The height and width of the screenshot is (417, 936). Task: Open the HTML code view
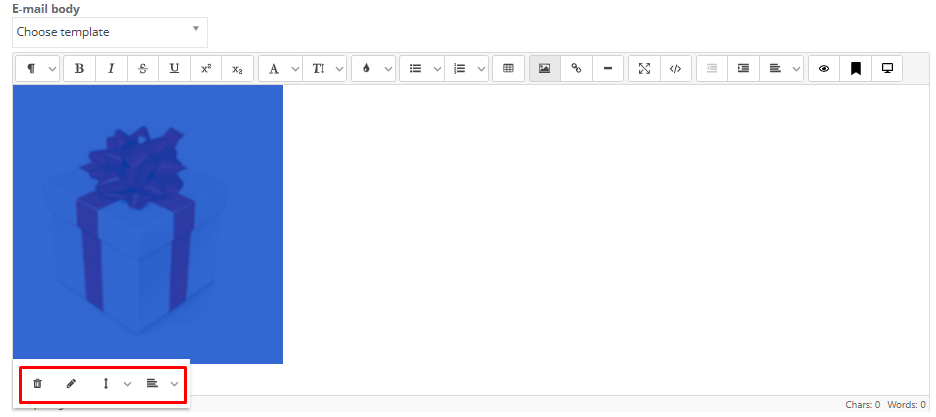point(676,69)
